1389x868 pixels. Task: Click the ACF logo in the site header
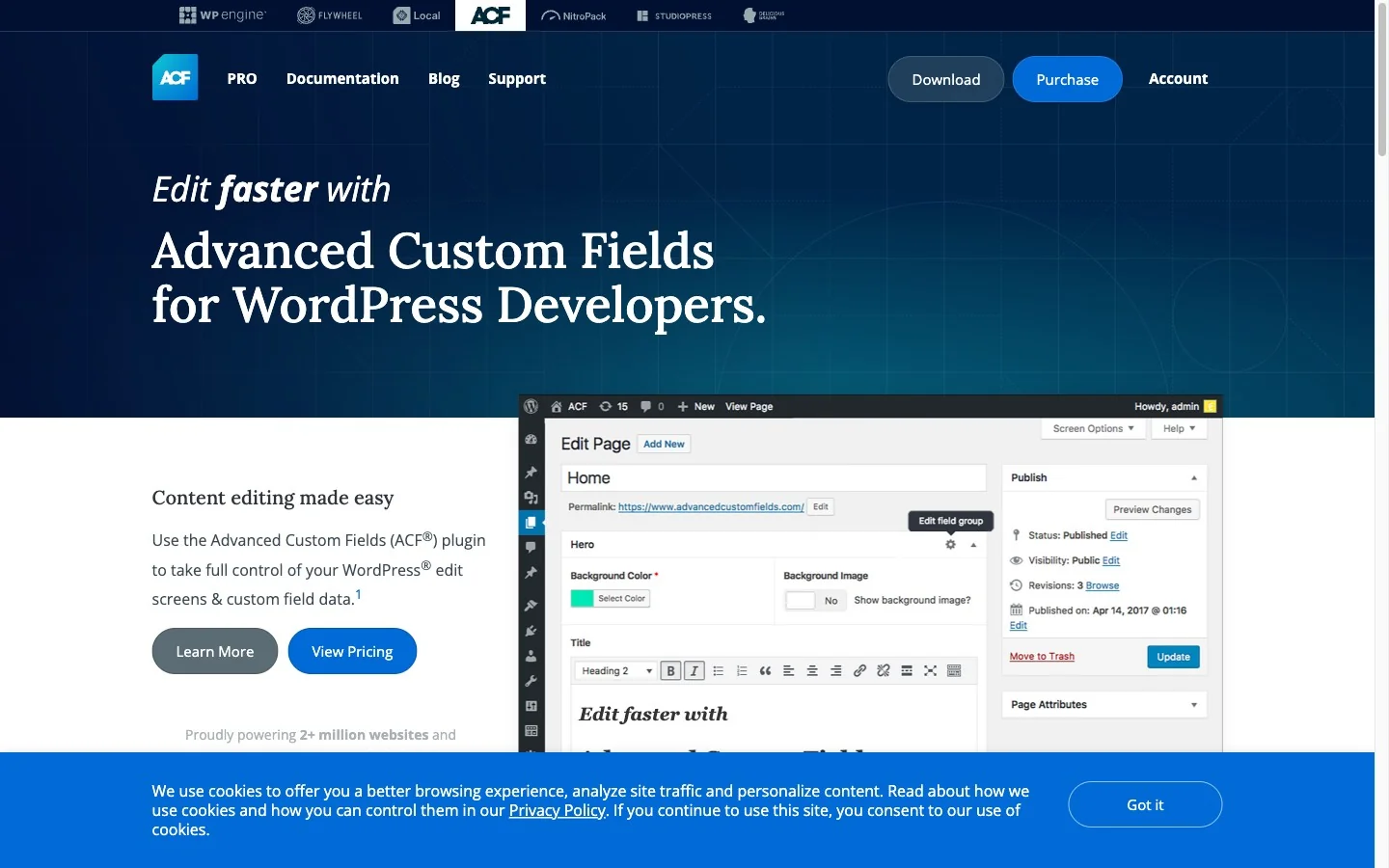coord(175,78)
